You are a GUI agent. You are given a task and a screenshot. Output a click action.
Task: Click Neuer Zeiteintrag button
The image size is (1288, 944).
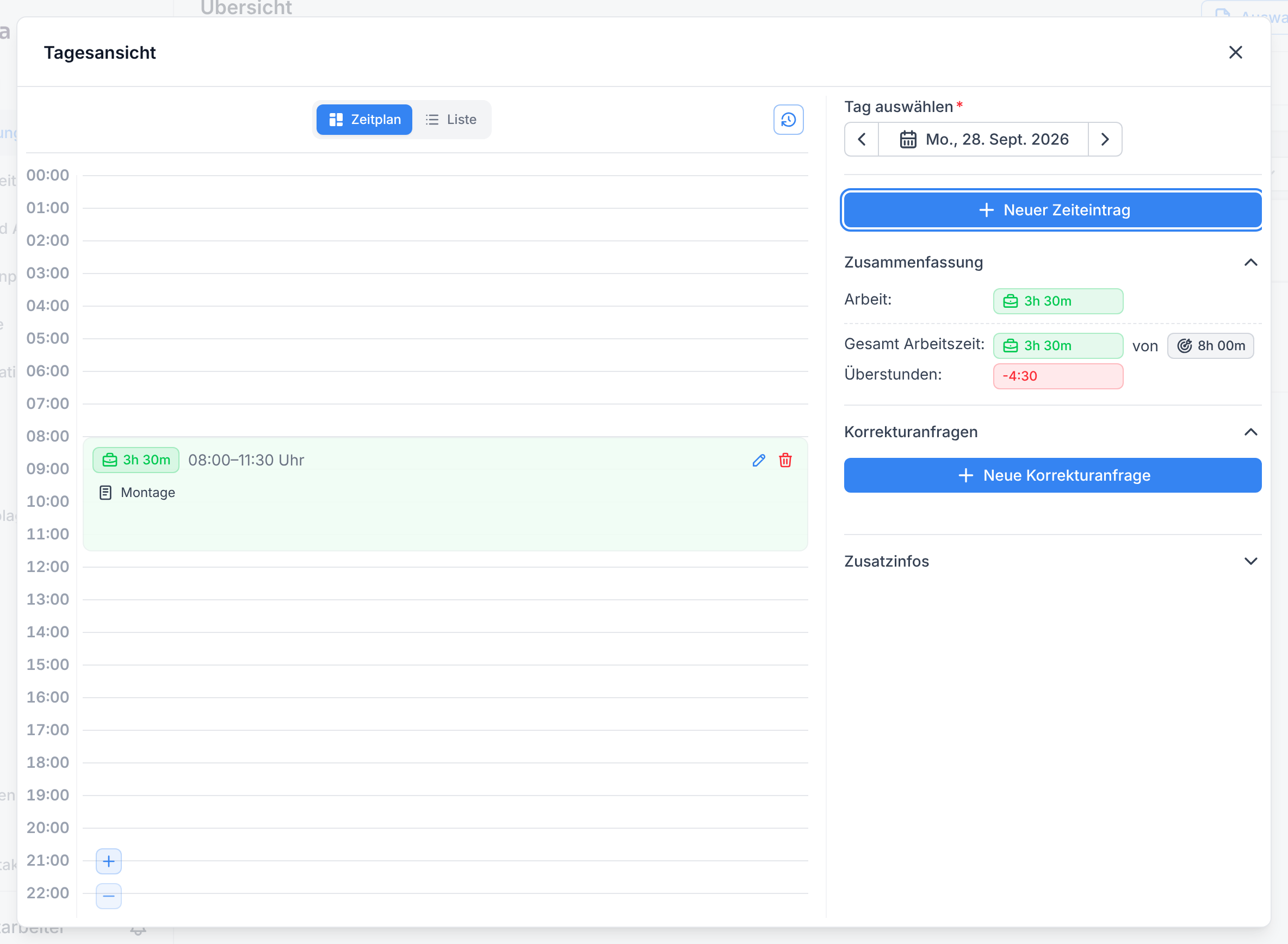[1052, 210]
